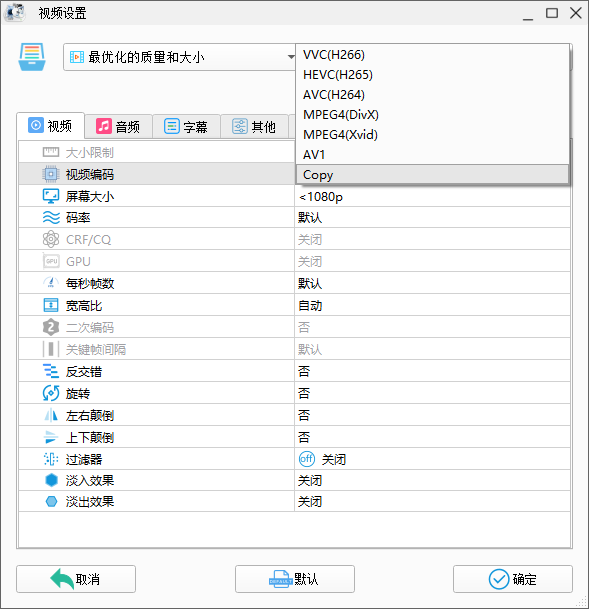Click the aspect ratio icon for 宽高比
The image size is (589, 609).
51,305
